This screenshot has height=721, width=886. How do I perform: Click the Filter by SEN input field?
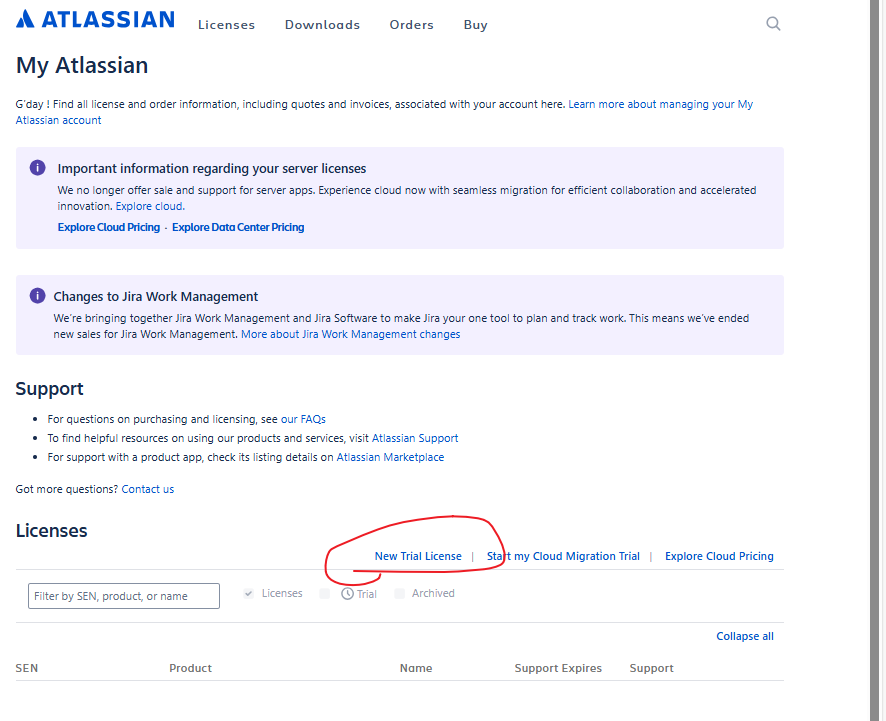(x=124, y=596)
